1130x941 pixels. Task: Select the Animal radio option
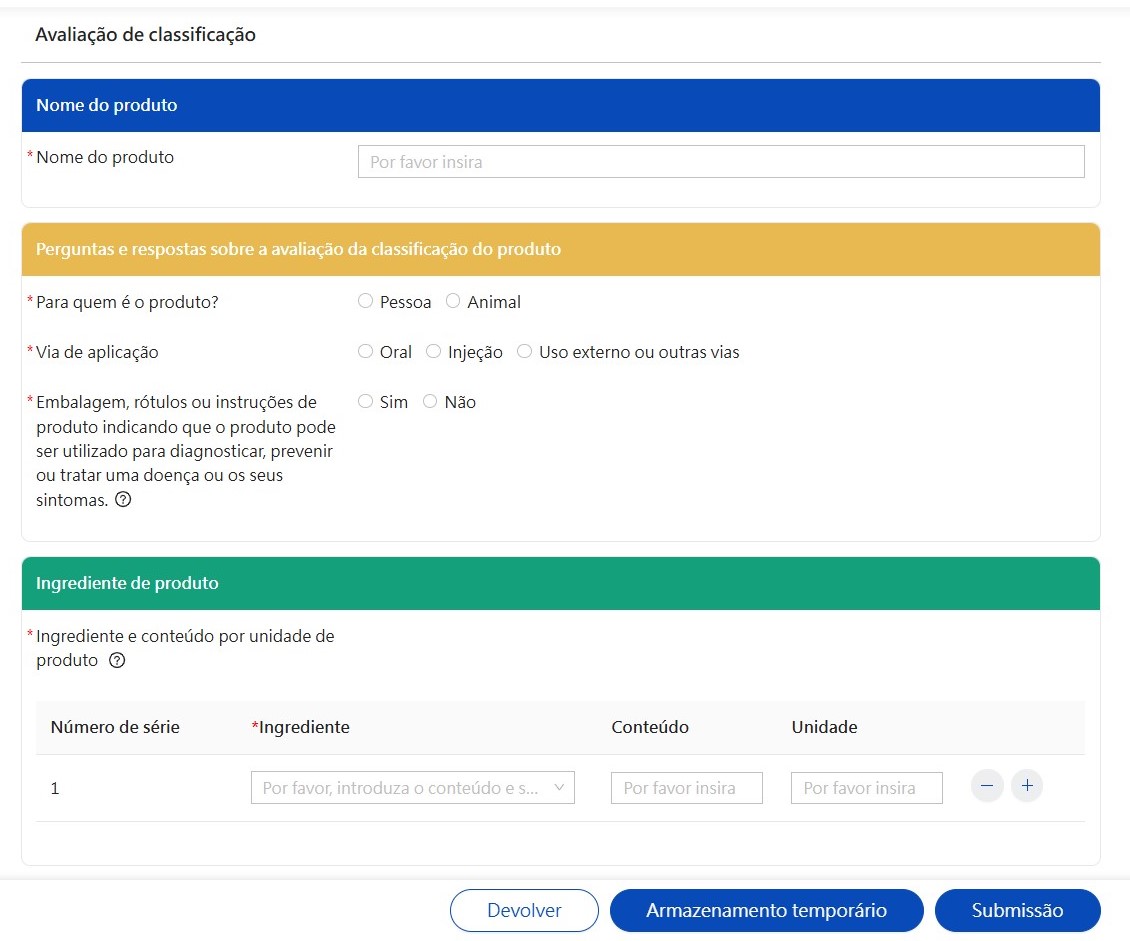pos(453,301)
